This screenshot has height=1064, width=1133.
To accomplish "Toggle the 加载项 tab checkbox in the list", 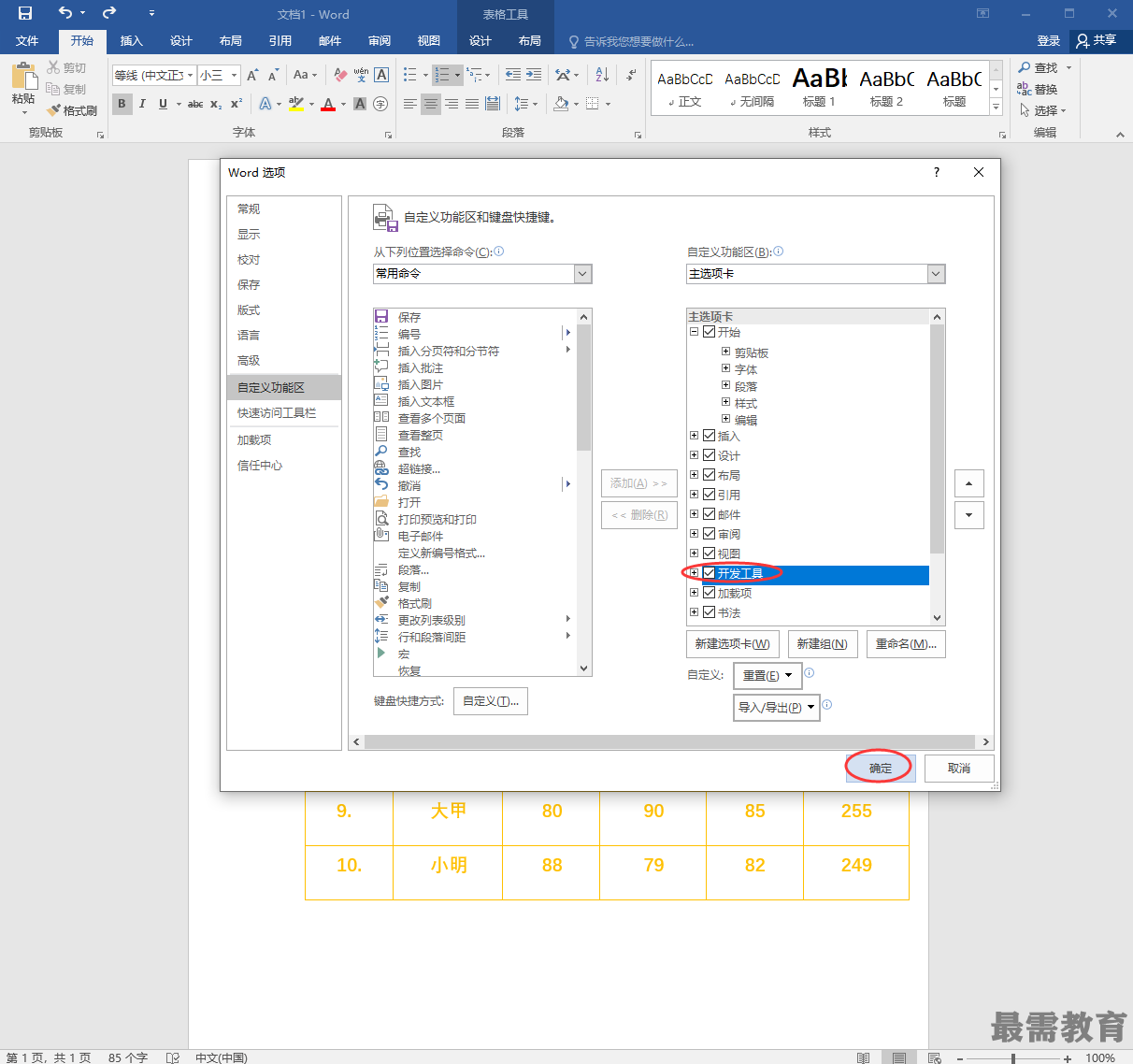I will [710, 593].
